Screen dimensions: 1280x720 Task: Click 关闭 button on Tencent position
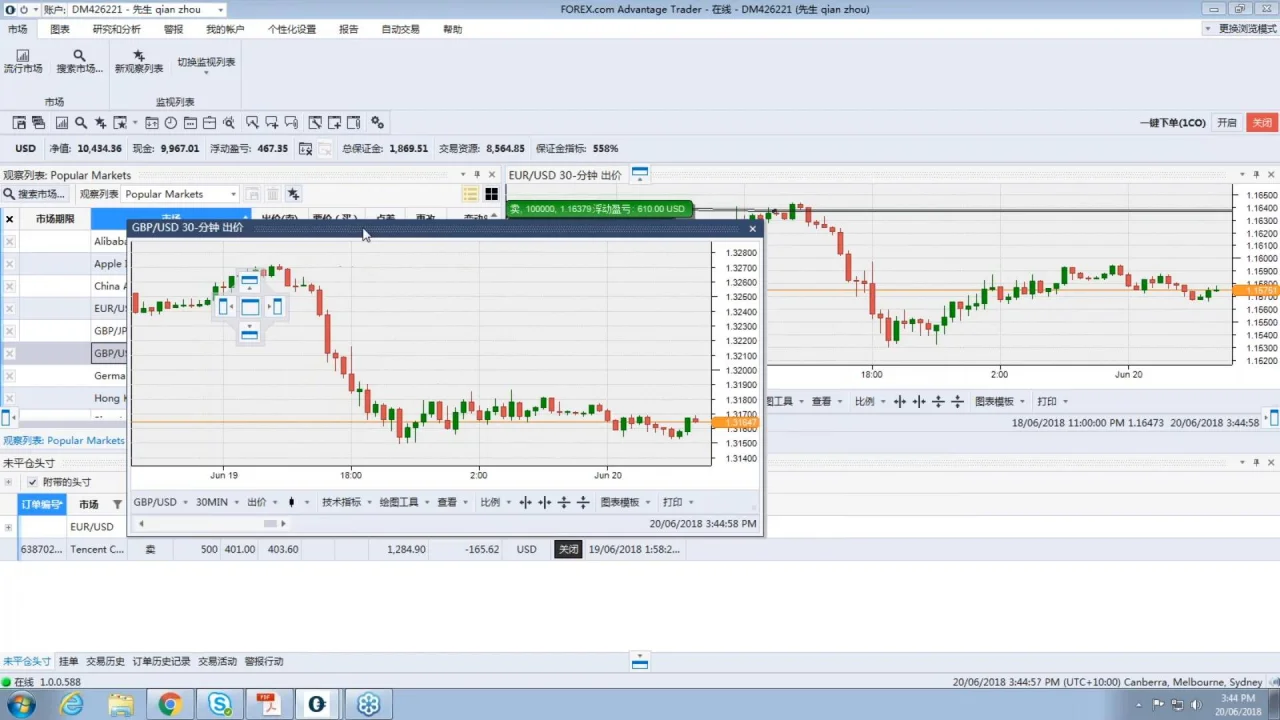point(568,549)
